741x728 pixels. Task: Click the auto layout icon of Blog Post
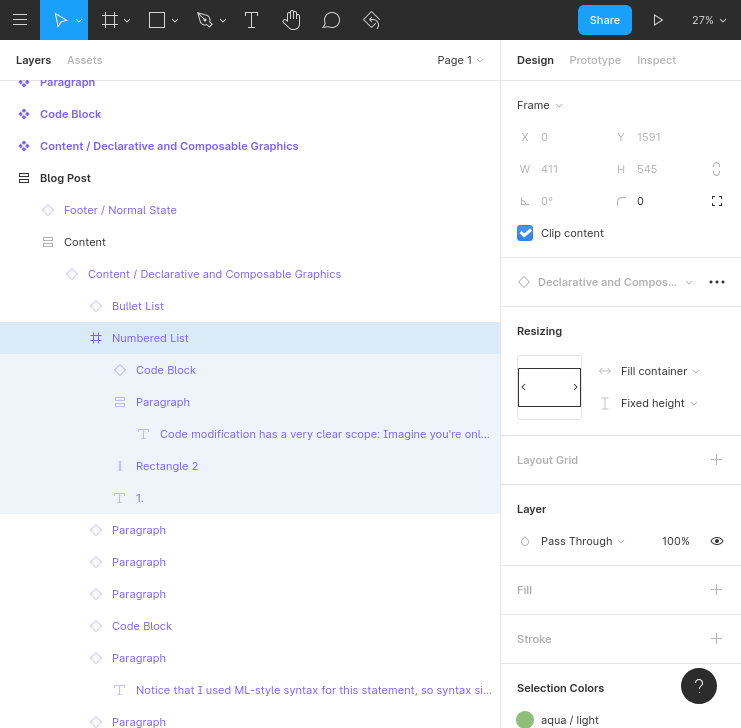(24, 178)
